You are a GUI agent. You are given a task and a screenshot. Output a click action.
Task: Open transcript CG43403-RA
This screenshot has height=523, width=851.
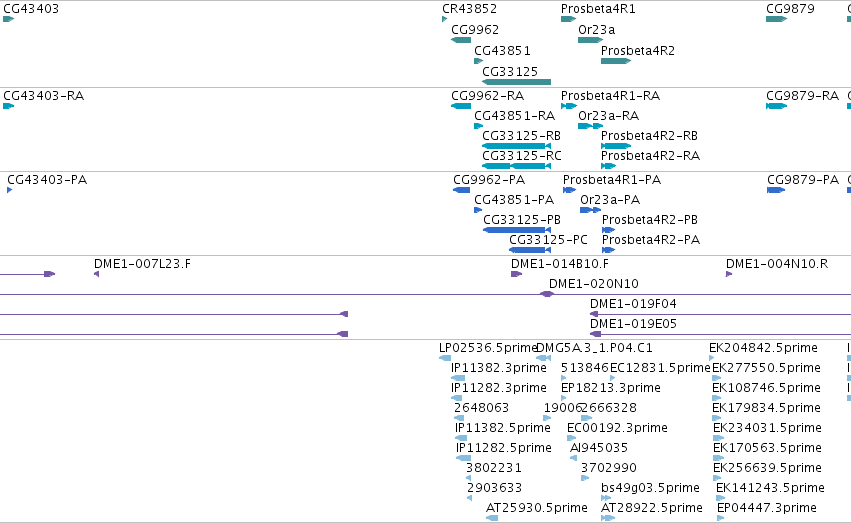[43, 96]
